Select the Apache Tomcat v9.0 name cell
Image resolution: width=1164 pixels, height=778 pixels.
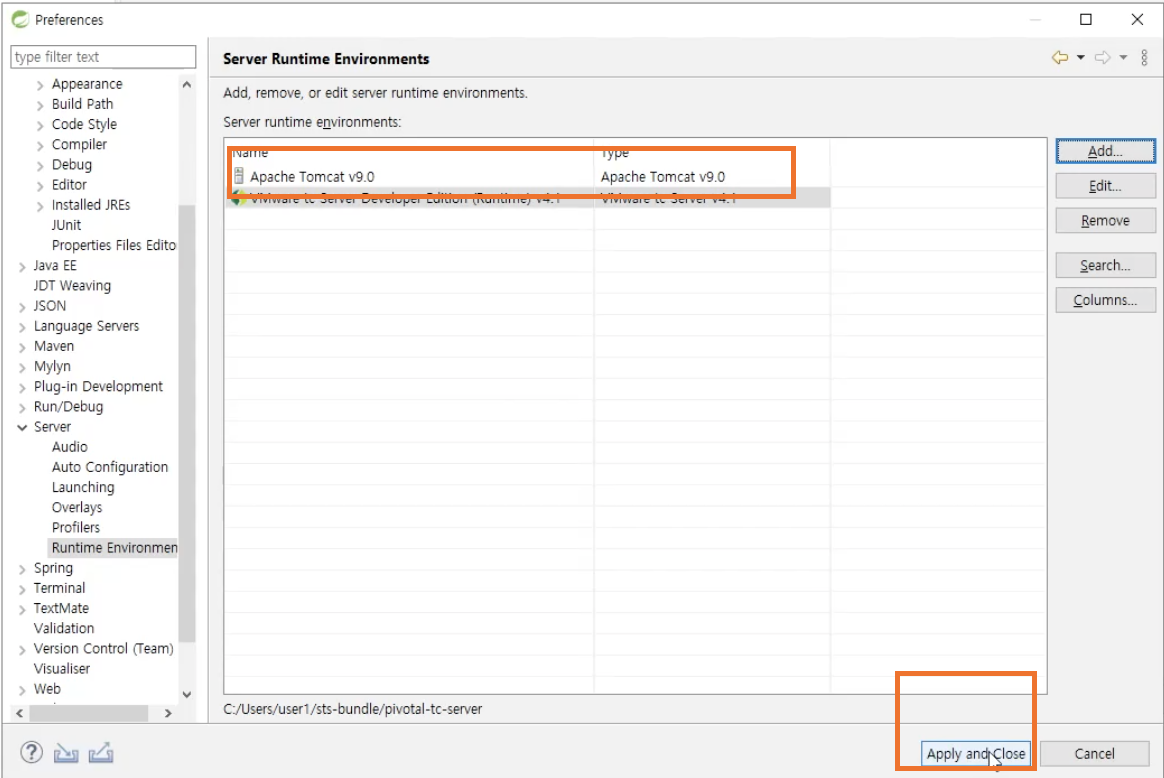tap(312, 177)
